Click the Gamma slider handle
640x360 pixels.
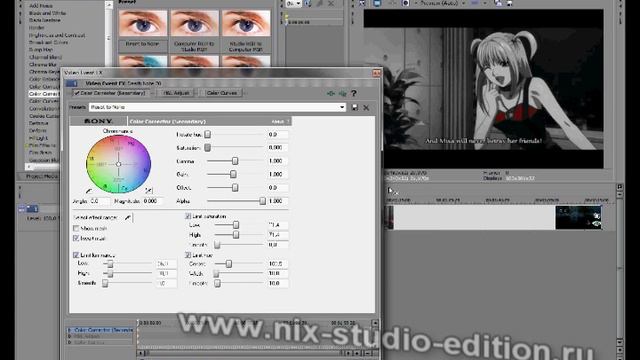click(x=235, y=161)
